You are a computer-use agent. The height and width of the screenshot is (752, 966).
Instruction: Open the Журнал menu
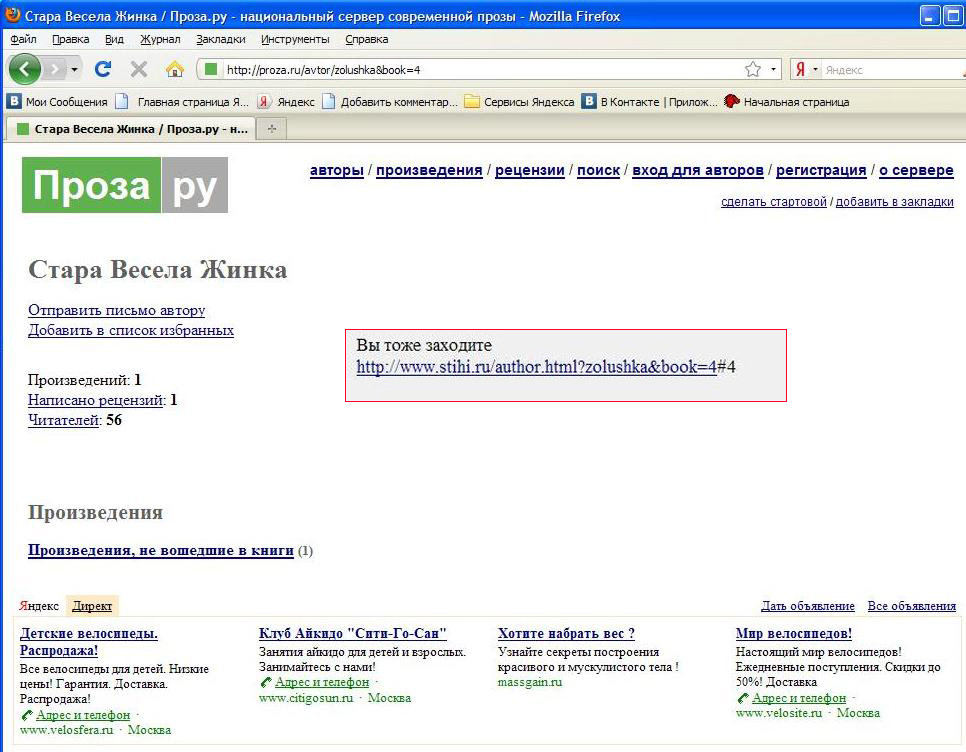(x=160, y=39)
